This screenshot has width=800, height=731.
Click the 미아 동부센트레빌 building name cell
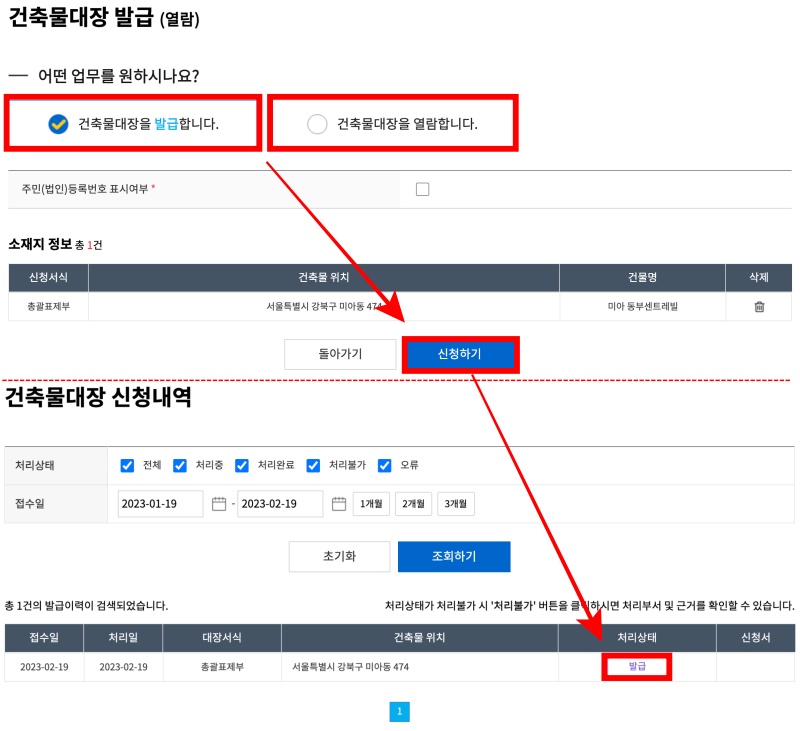642,307
